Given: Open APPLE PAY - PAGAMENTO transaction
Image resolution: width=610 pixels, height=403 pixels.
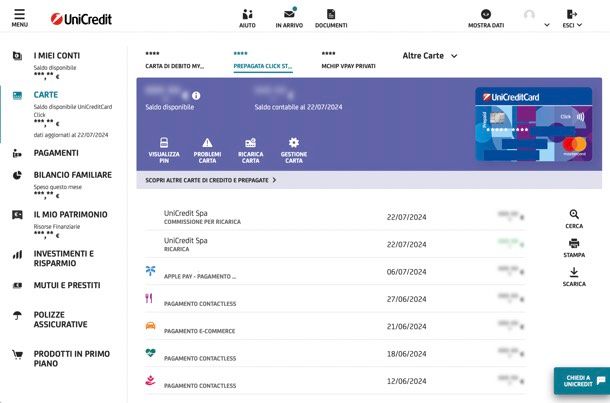Looking at the screenshot, I should (x=335, y=272).
